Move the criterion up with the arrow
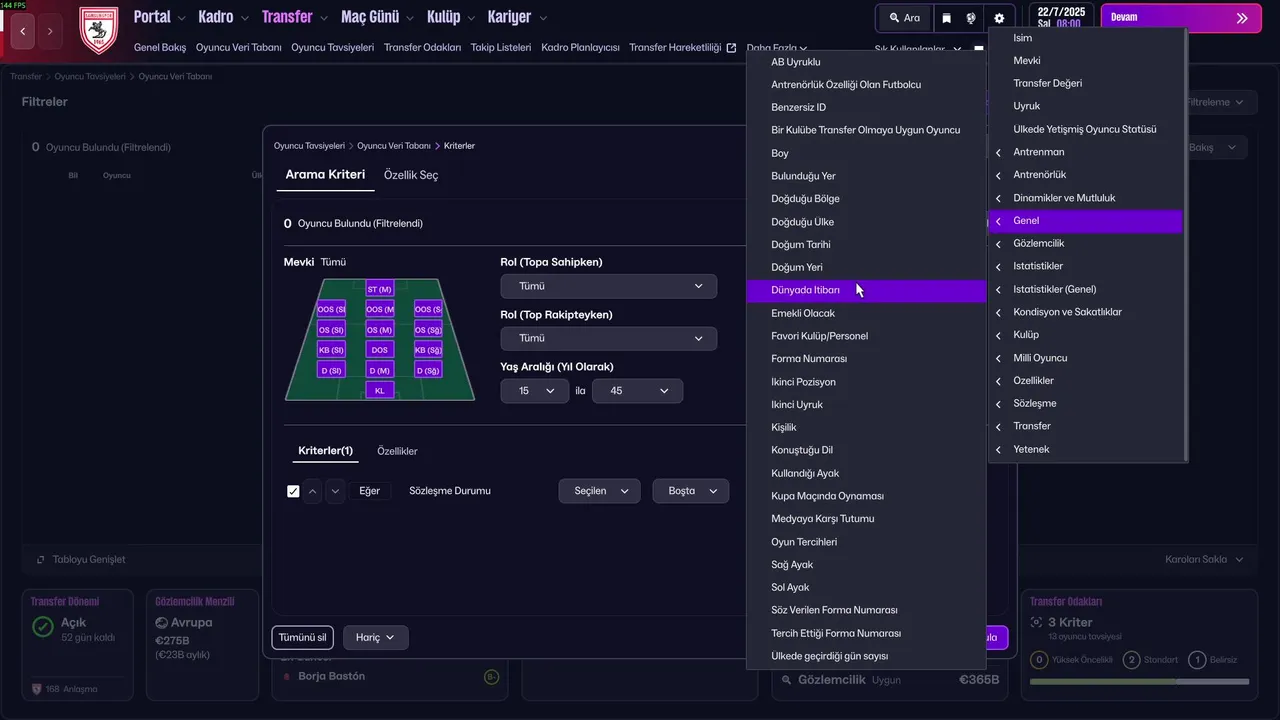This screenshot has height=720, width=1280. point(313,491)
